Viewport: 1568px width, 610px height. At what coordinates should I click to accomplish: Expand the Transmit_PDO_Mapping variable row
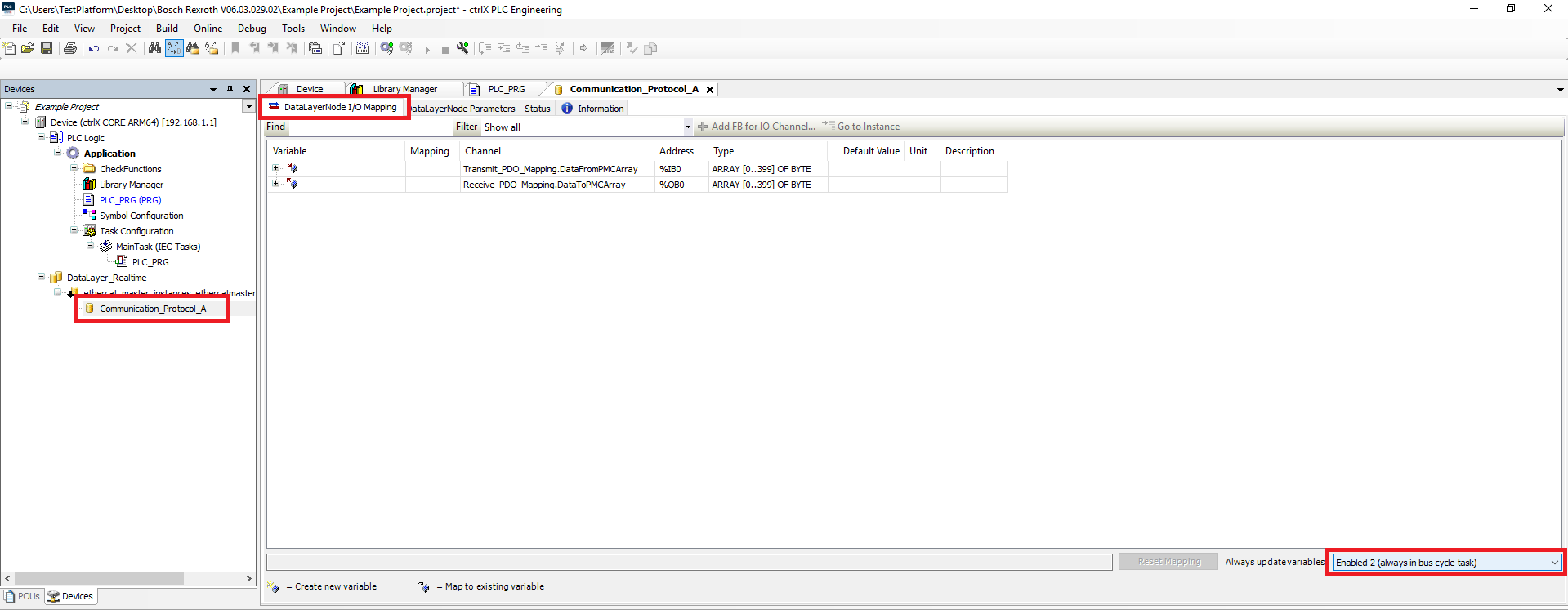point(276,169)
